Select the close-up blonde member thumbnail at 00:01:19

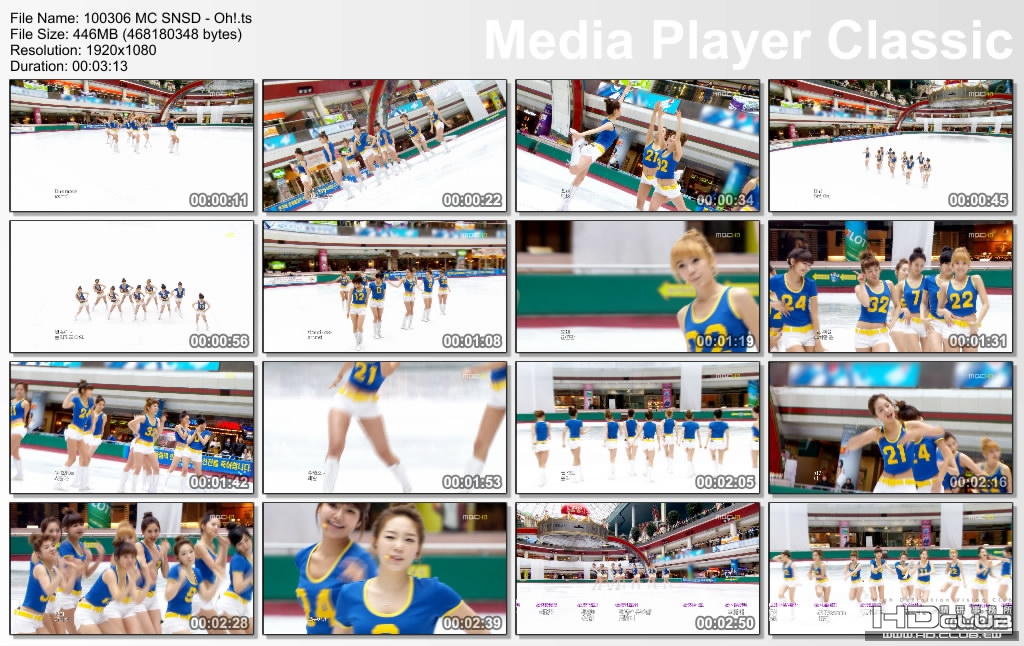[x=637, y=288]
